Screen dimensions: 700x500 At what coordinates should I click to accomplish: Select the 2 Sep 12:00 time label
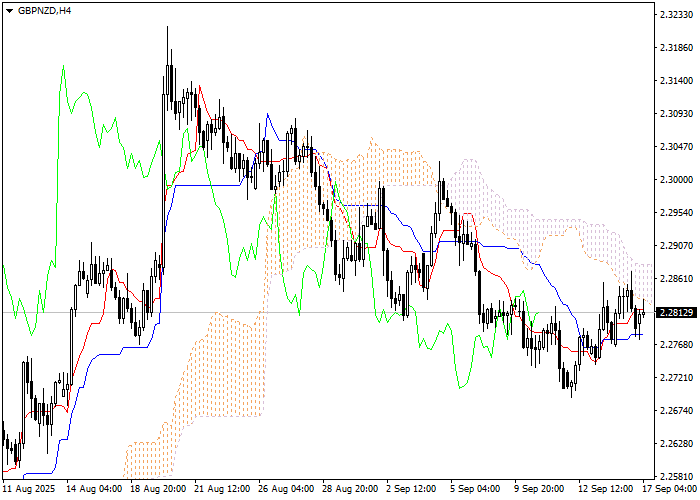(x=413, y=490)
